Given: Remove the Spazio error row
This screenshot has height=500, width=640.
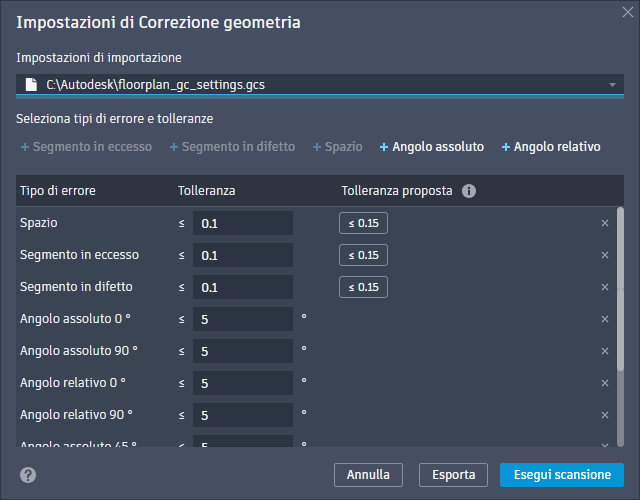Looking at the screenshot, I should (x=605, y=223).
